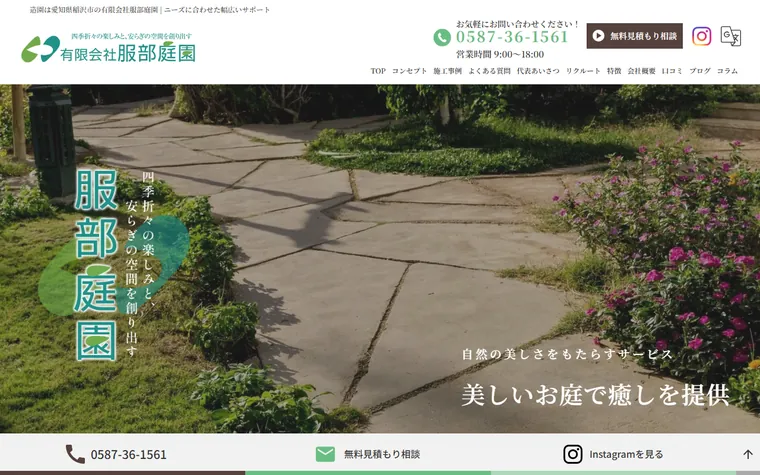Open the コラム menu item

tap(728, 71)
